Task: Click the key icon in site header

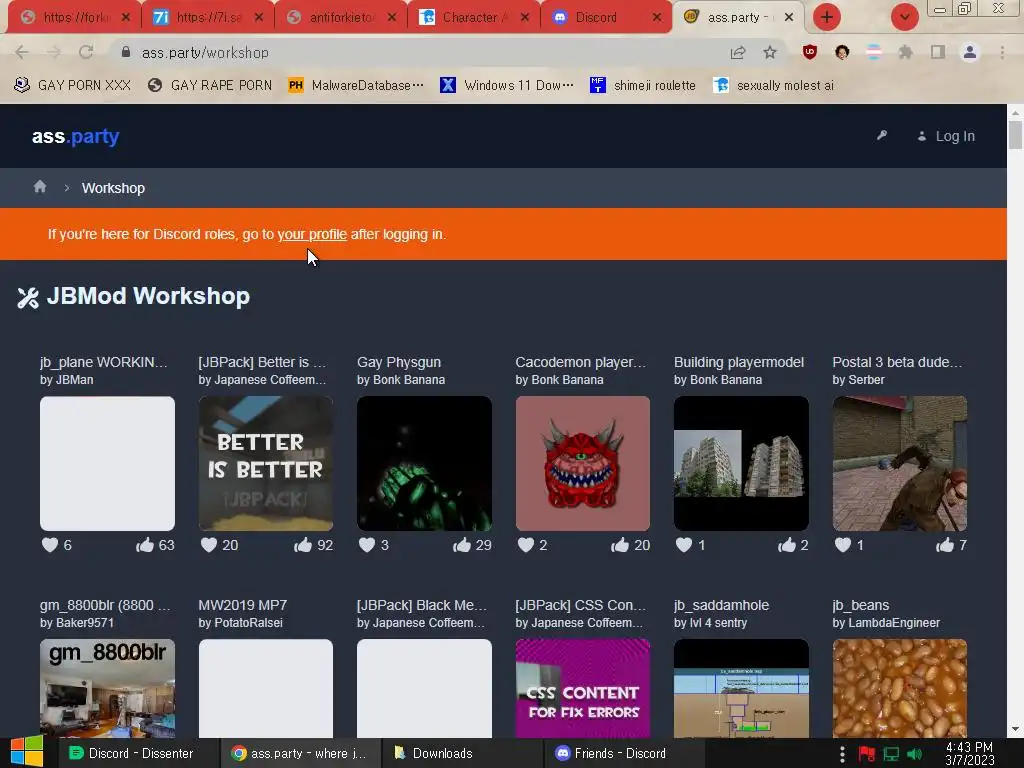Action: (x=882, y=135)
